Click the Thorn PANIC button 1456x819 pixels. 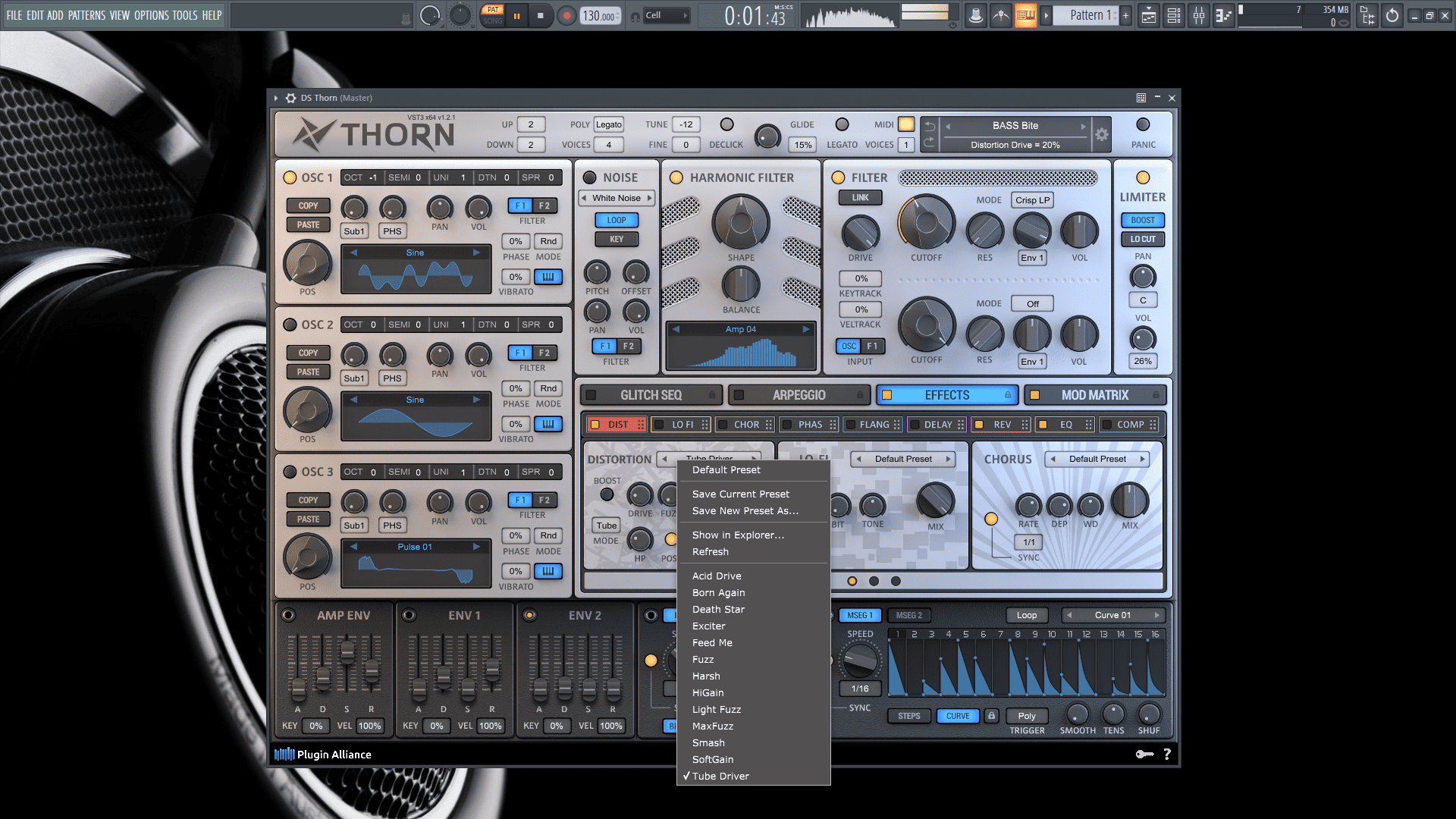click(1143, 124)
